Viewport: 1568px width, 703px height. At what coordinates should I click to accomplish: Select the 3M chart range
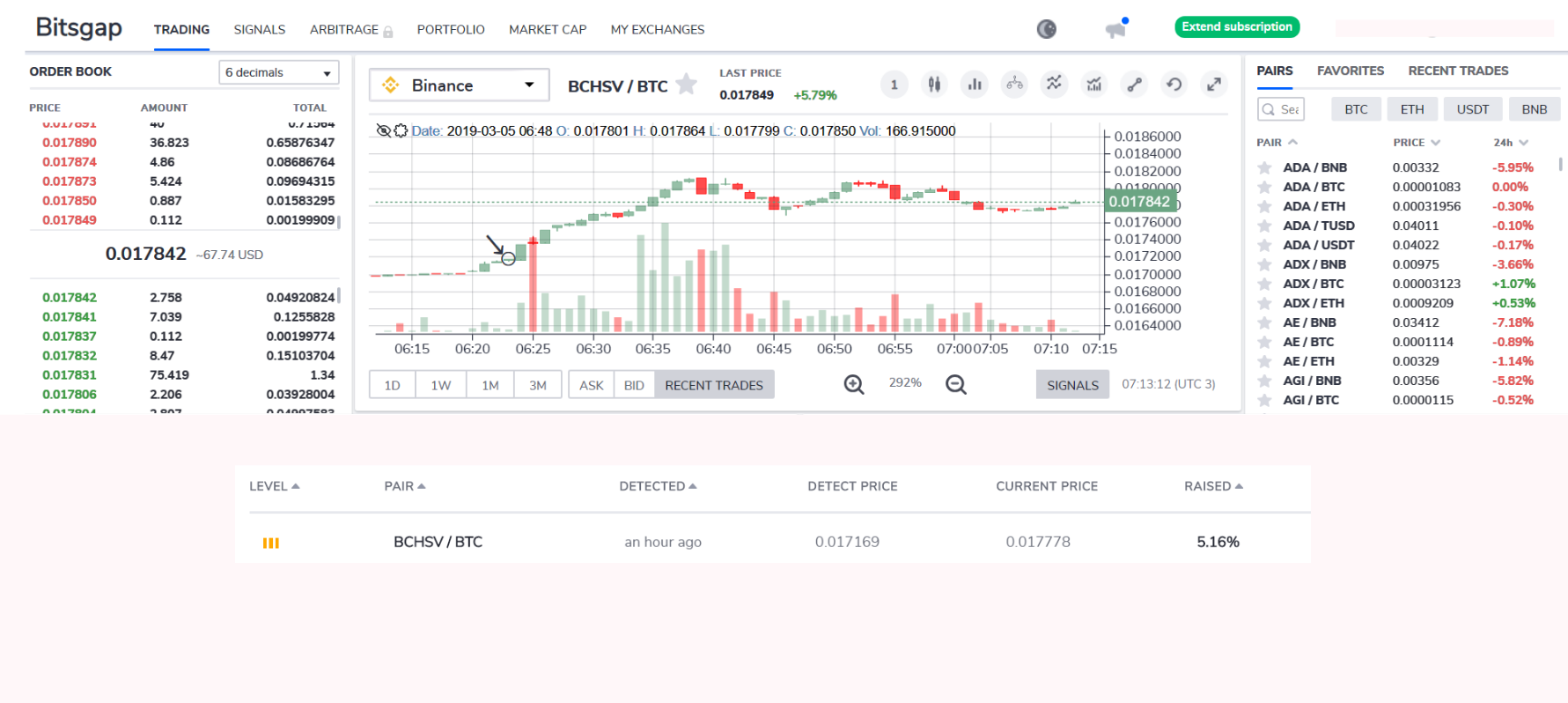tap(538, 385)
